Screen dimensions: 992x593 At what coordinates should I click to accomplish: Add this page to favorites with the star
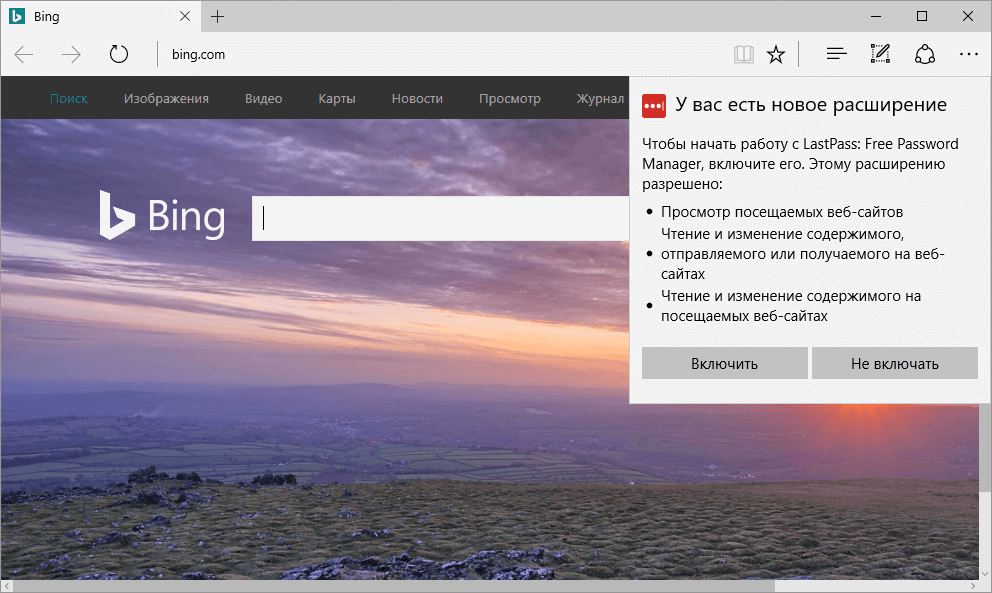[x=776, y=54]
